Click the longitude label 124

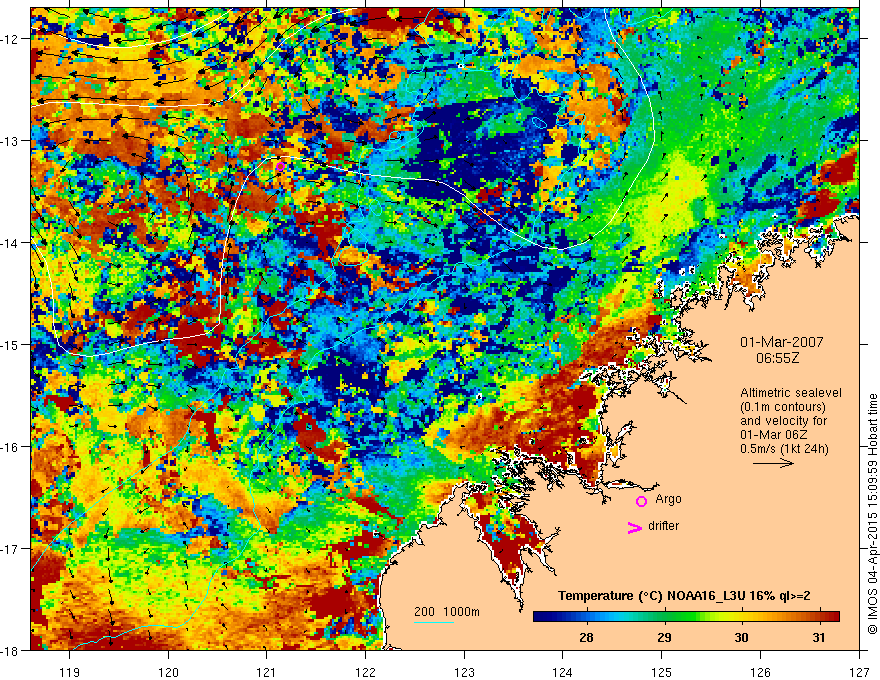point(563,672)
